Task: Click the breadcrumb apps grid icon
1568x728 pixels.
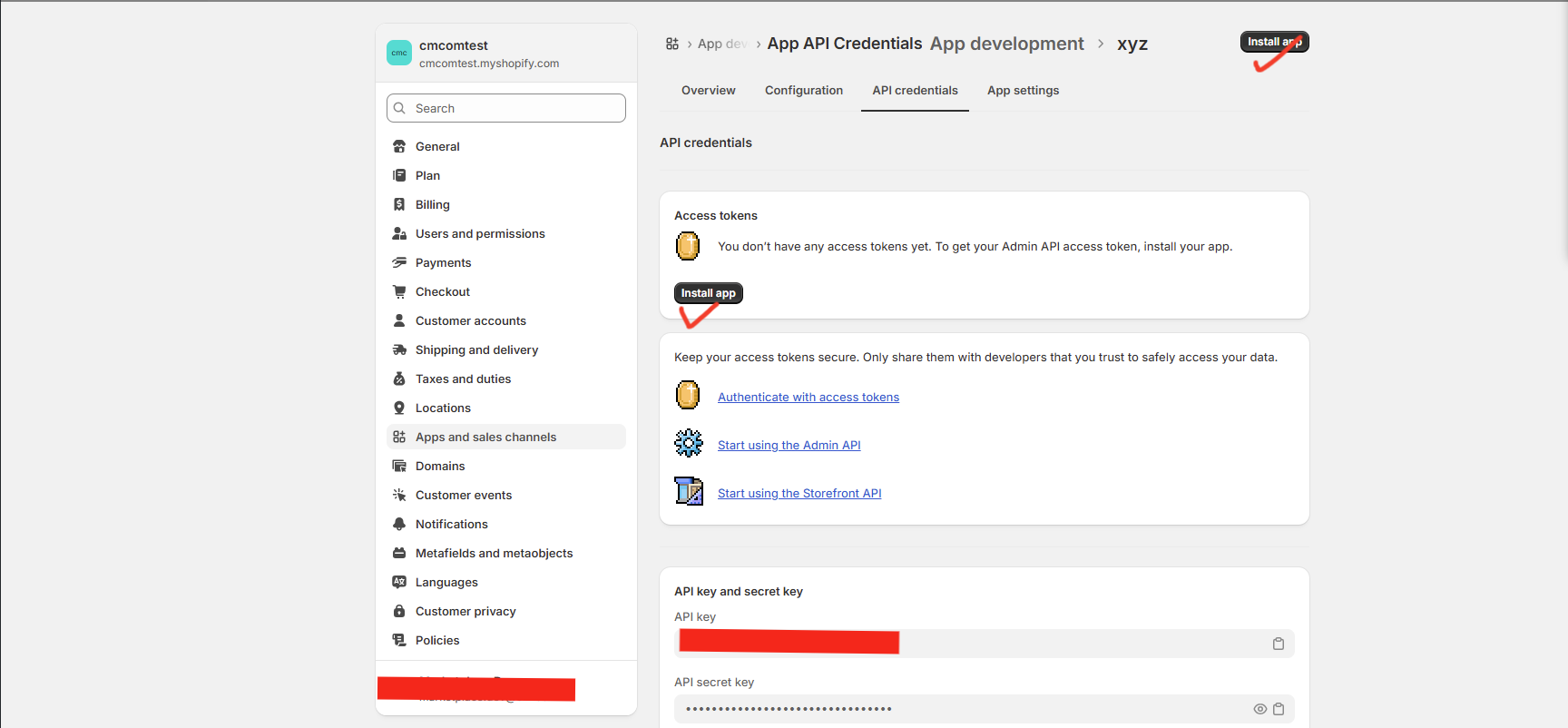Action: [x=672, y=44]
